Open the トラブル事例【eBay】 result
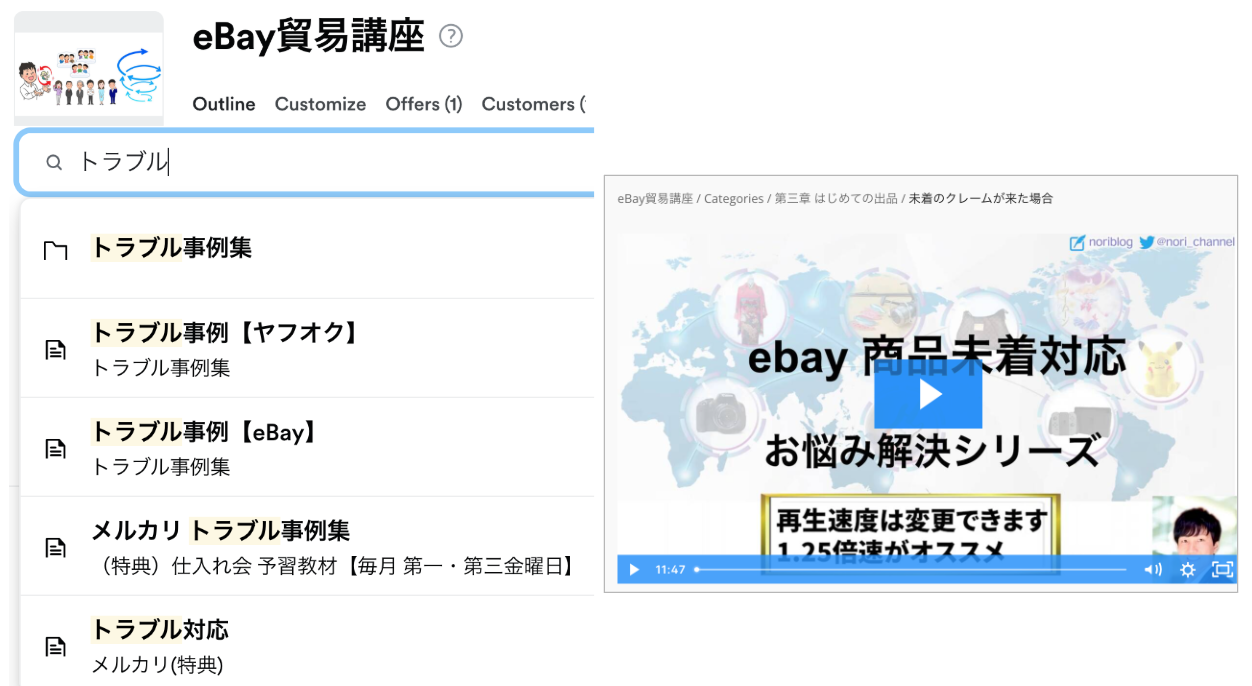Viewport: 1252px width, 686px height. click(307, 447)
